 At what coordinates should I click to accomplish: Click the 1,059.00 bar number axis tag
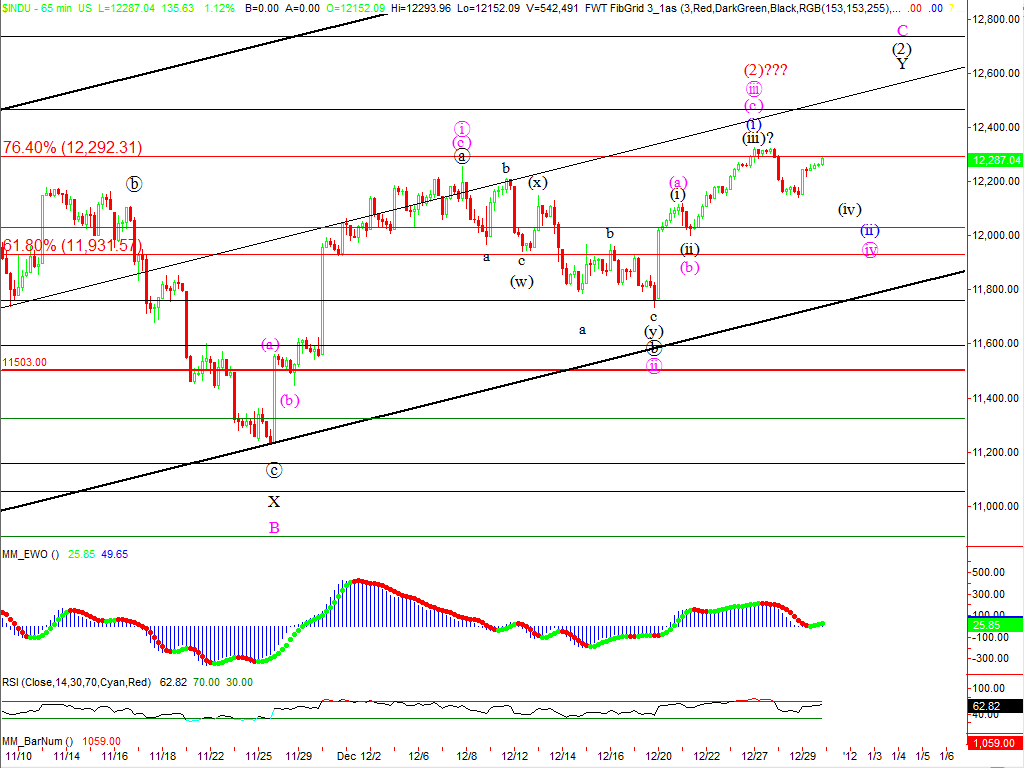(x=994, y=741)
